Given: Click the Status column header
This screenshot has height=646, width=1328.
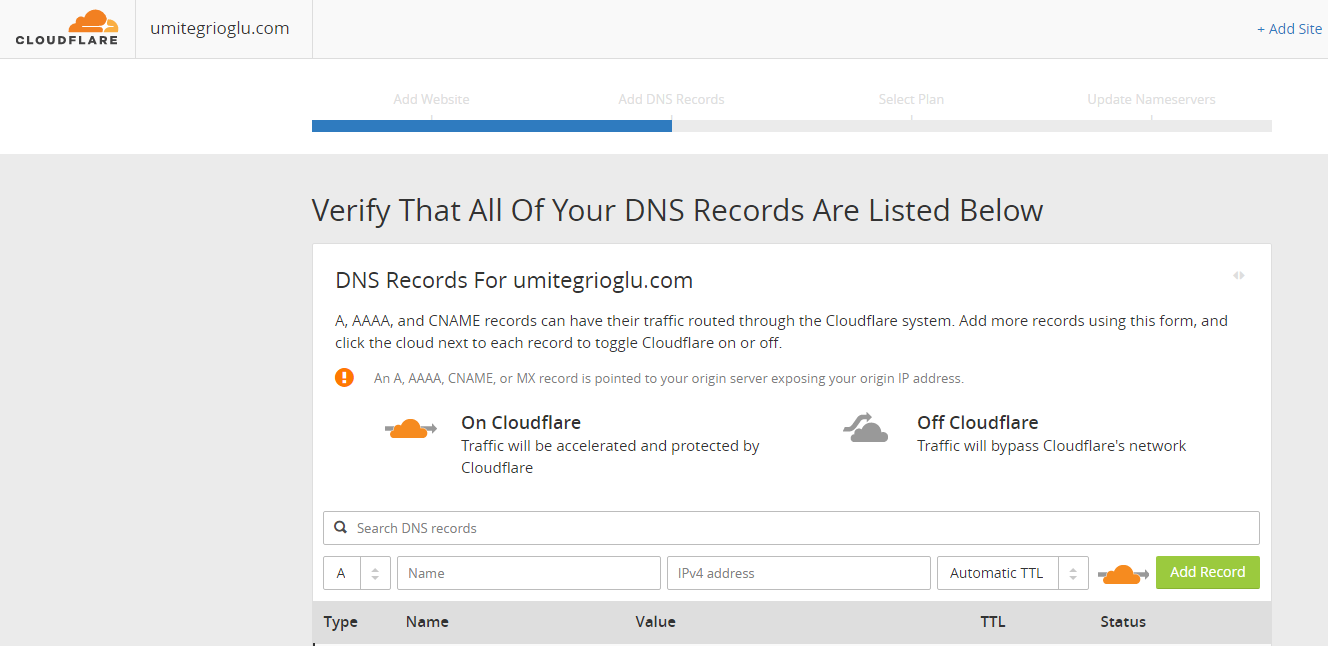Looking at the screenshot, I should pos(1123,622).
